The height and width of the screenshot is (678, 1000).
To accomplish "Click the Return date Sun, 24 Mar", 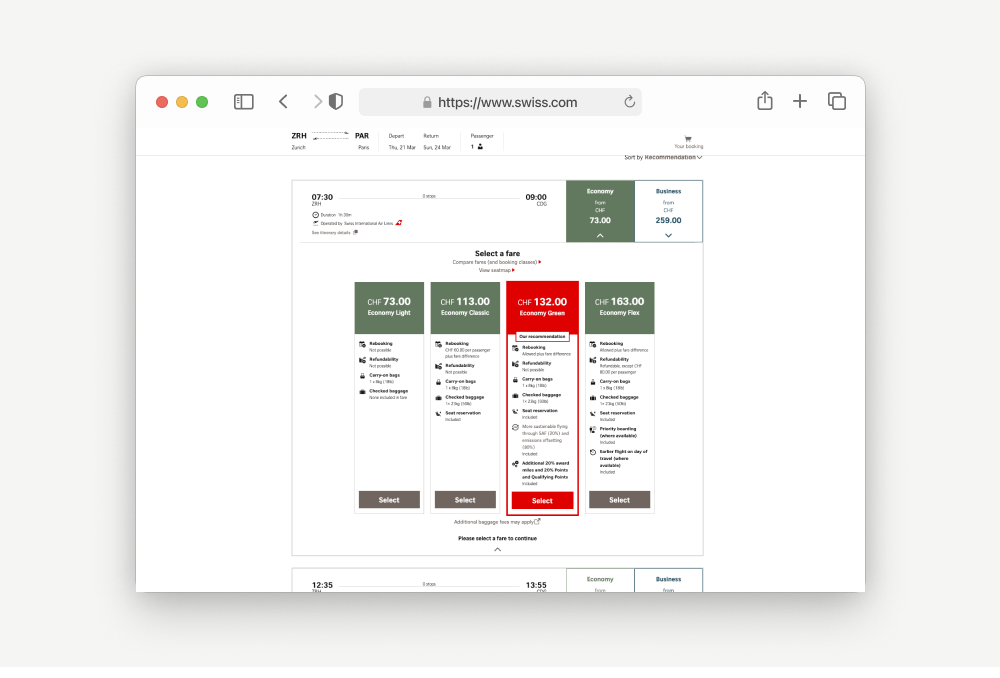I will [x=437, y=147].
